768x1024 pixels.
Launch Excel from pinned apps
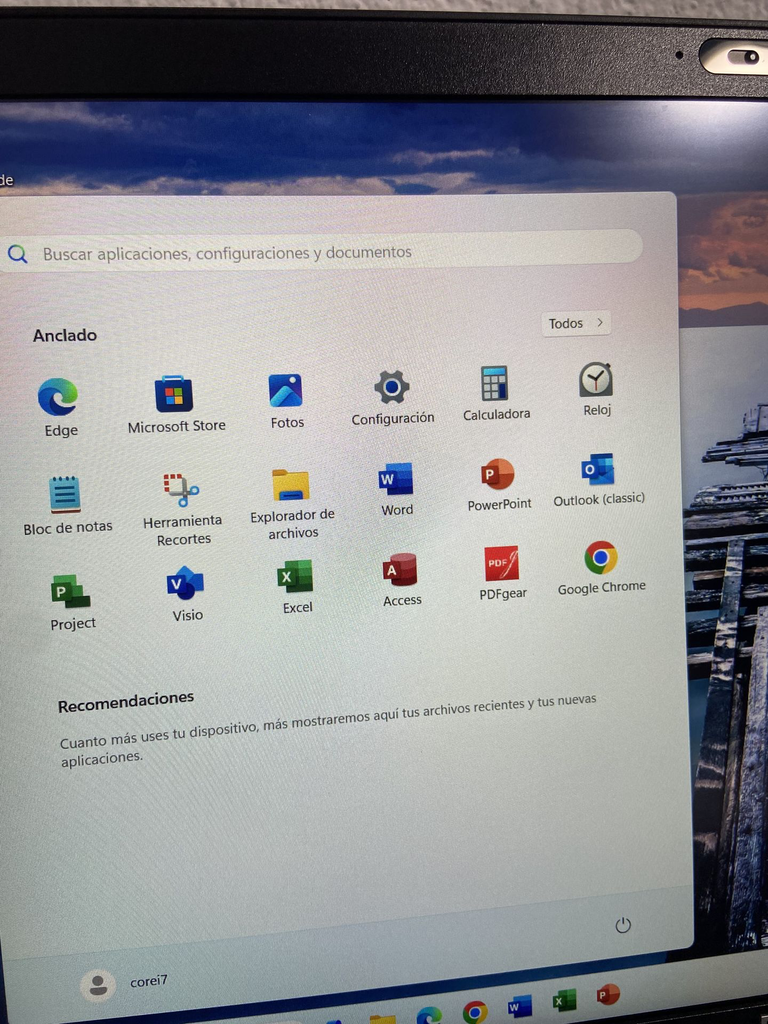(x=296, y=586)
